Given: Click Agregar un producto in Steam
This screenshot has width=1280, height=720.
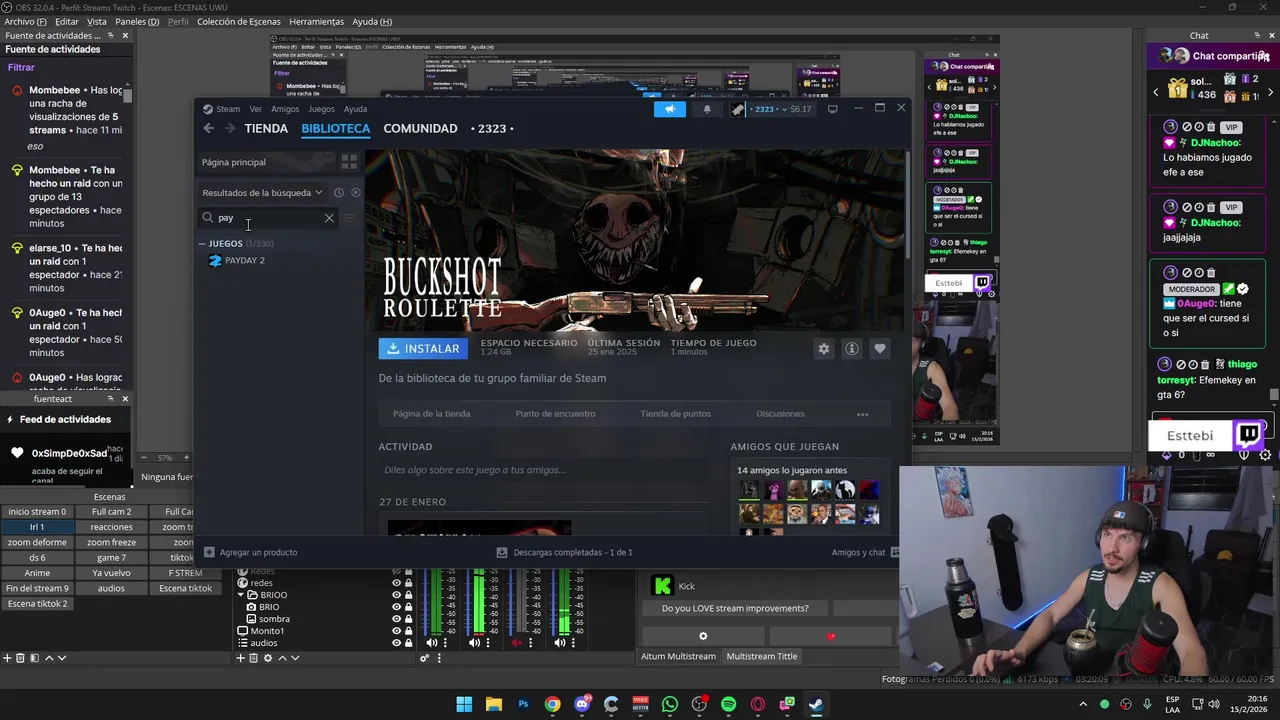Looking at the screenshot, I should [250, 552].
